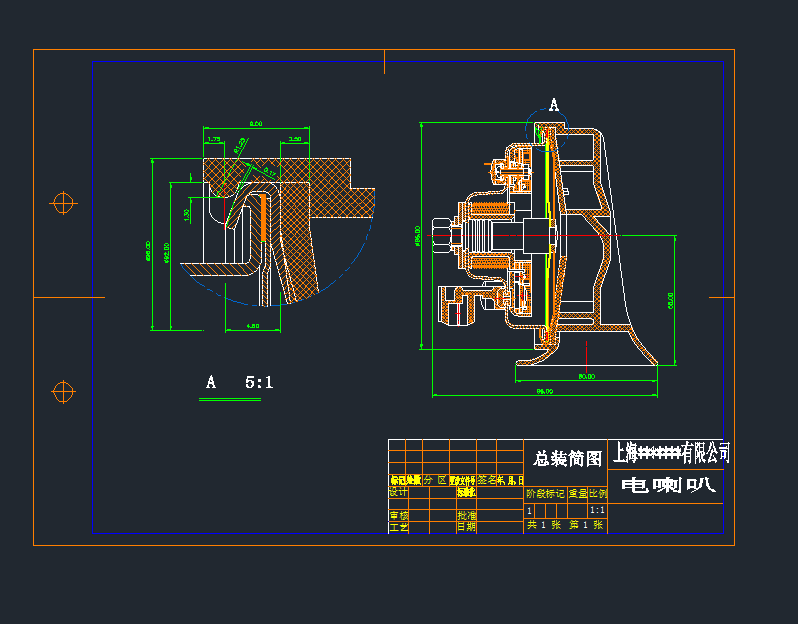Select the 80.00 base width dimension
The image size is (798, 624).
(586, 377)
